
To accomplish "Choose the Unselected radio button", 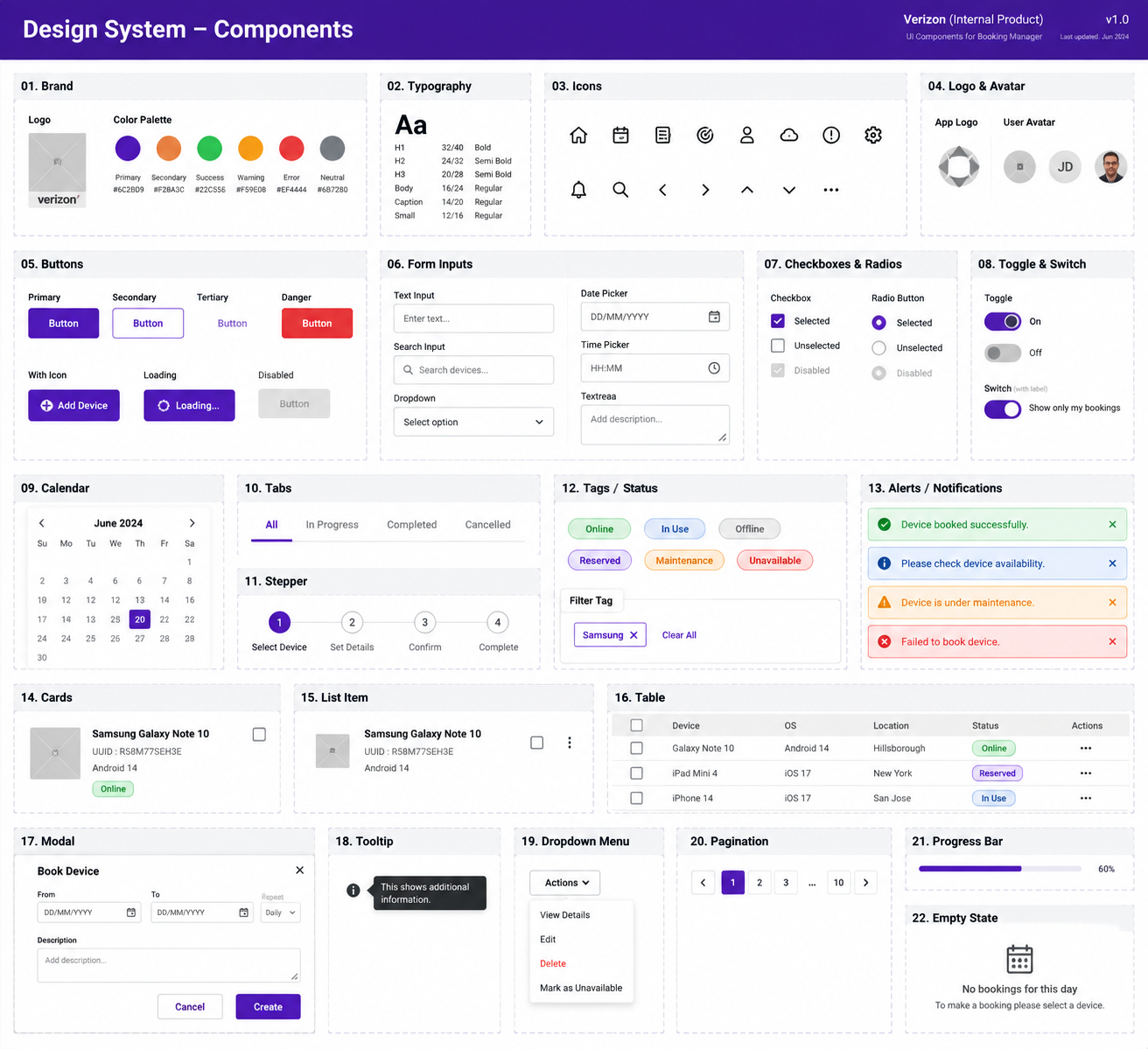I will (x=879, y=348).
